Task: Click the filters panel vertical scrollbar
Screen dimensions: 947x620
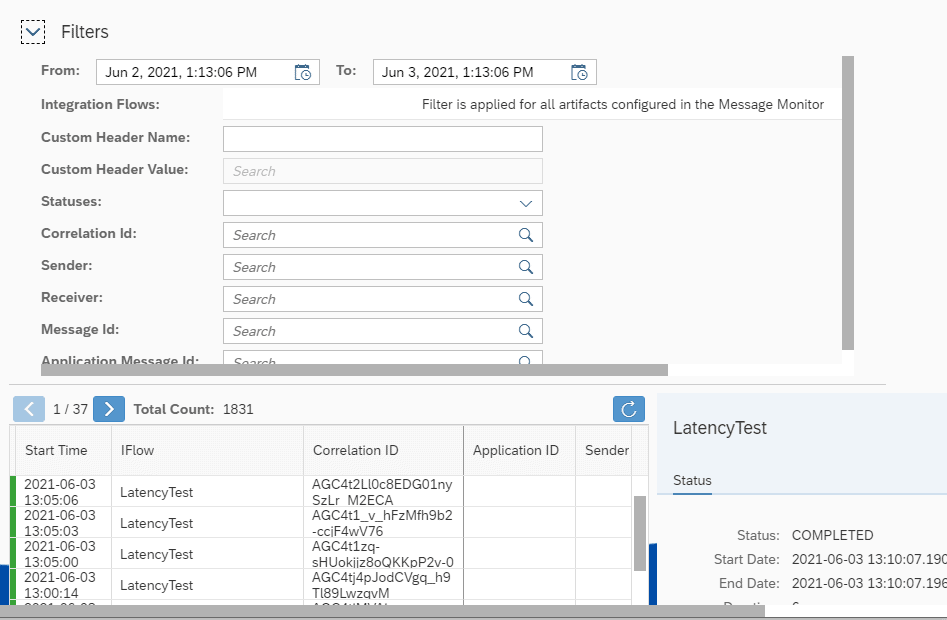Action: click(848, 203)
